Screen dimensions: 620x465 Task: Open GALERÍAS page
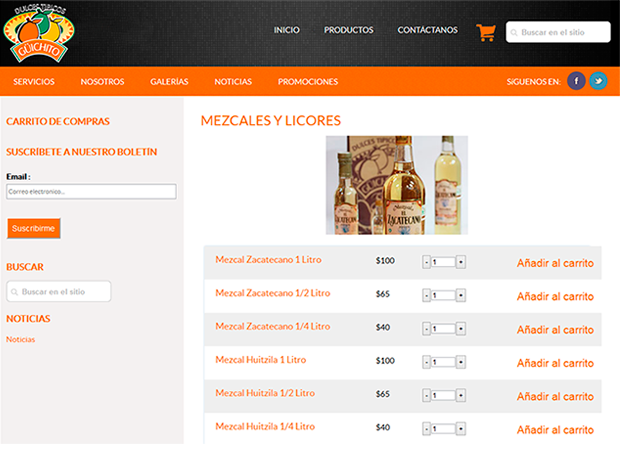169,82
